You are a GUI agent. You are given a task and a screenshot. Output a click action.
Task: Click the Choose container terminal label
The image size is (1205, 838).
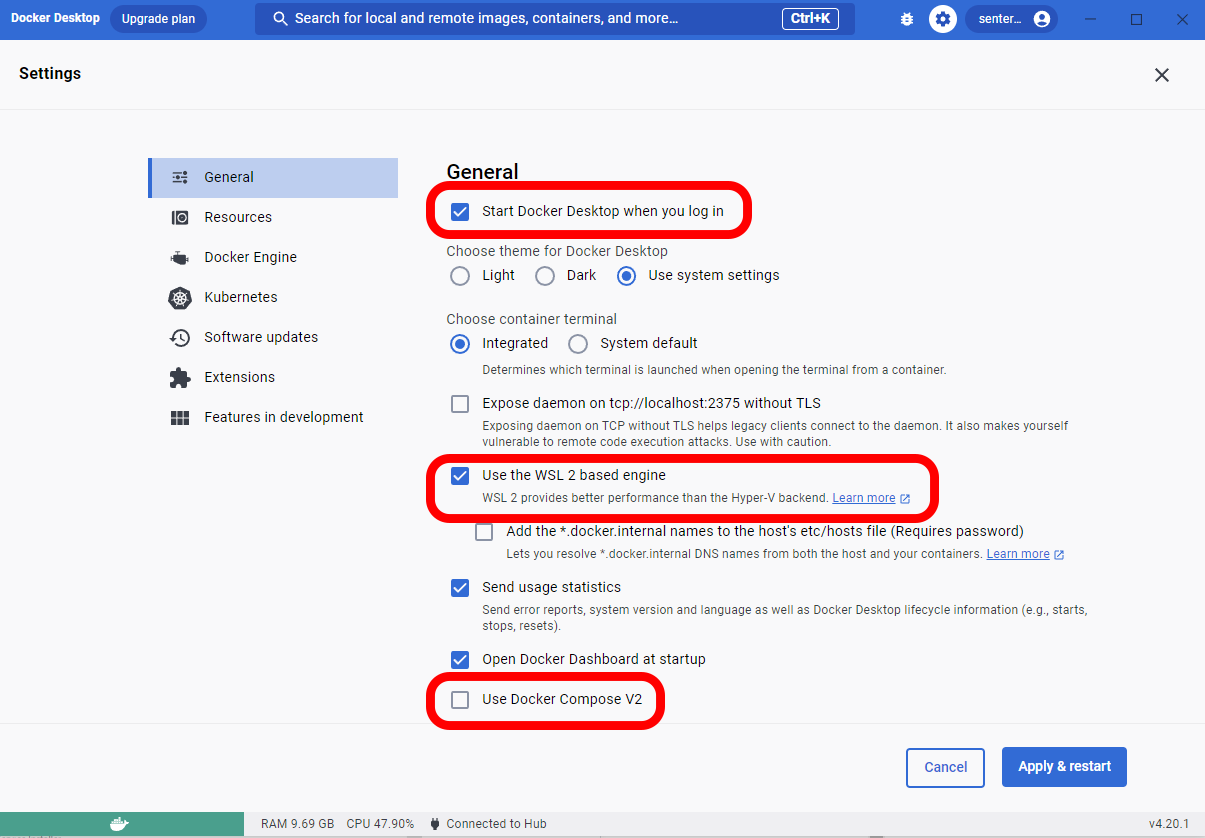coord(532,319)
